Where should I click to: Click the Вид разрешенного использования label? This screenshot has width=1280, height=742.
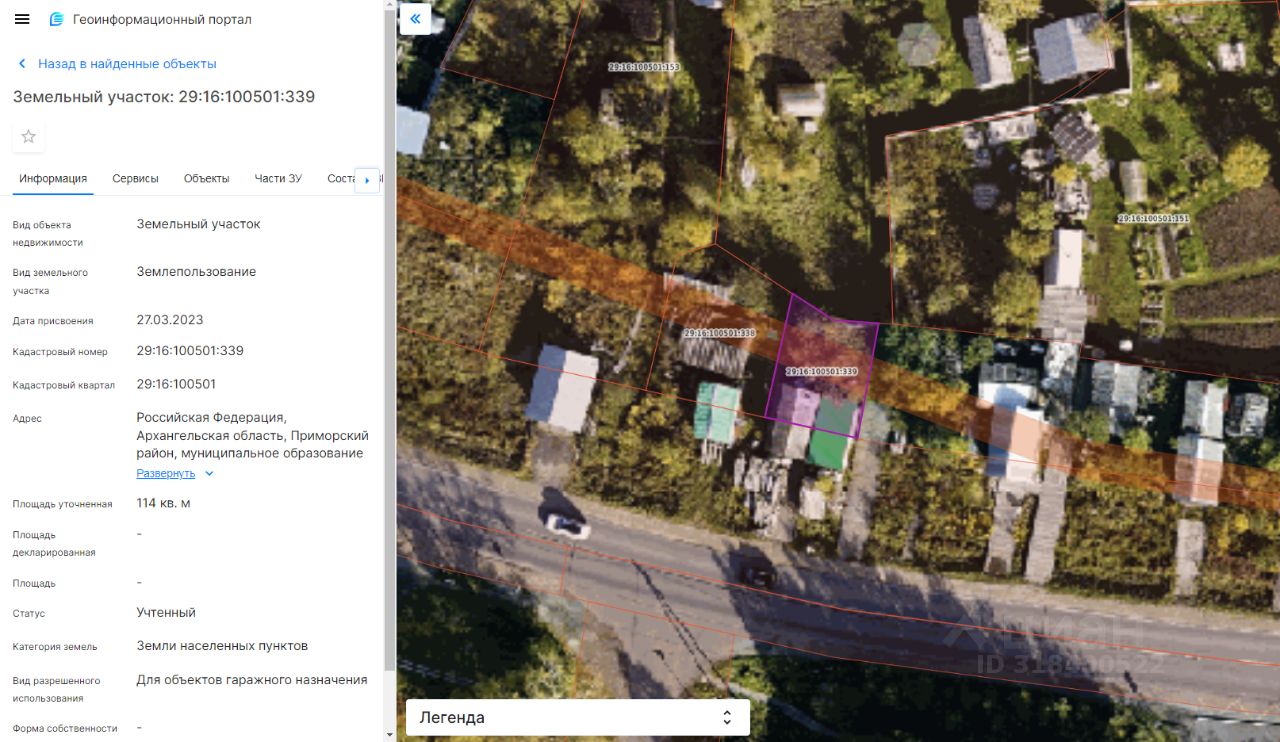click(x=57, y=690)
